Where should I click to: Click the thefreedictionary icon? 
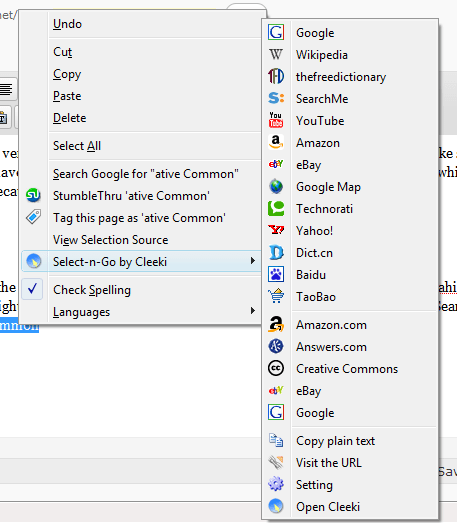276,76
